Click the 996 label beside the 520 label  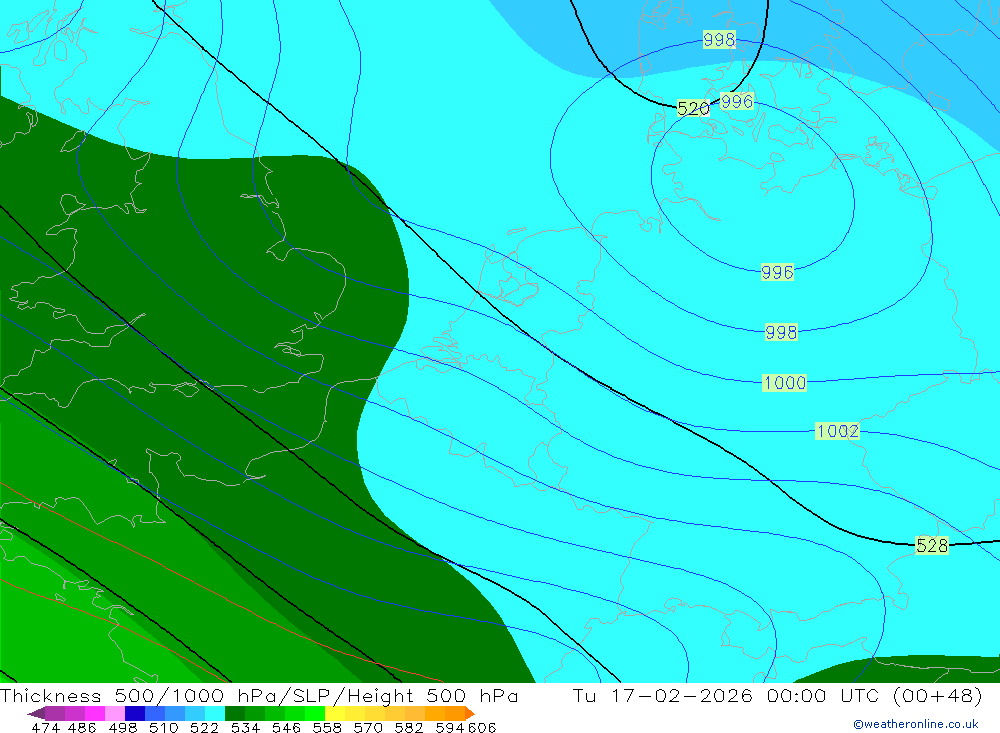click(x=737, y=101)
